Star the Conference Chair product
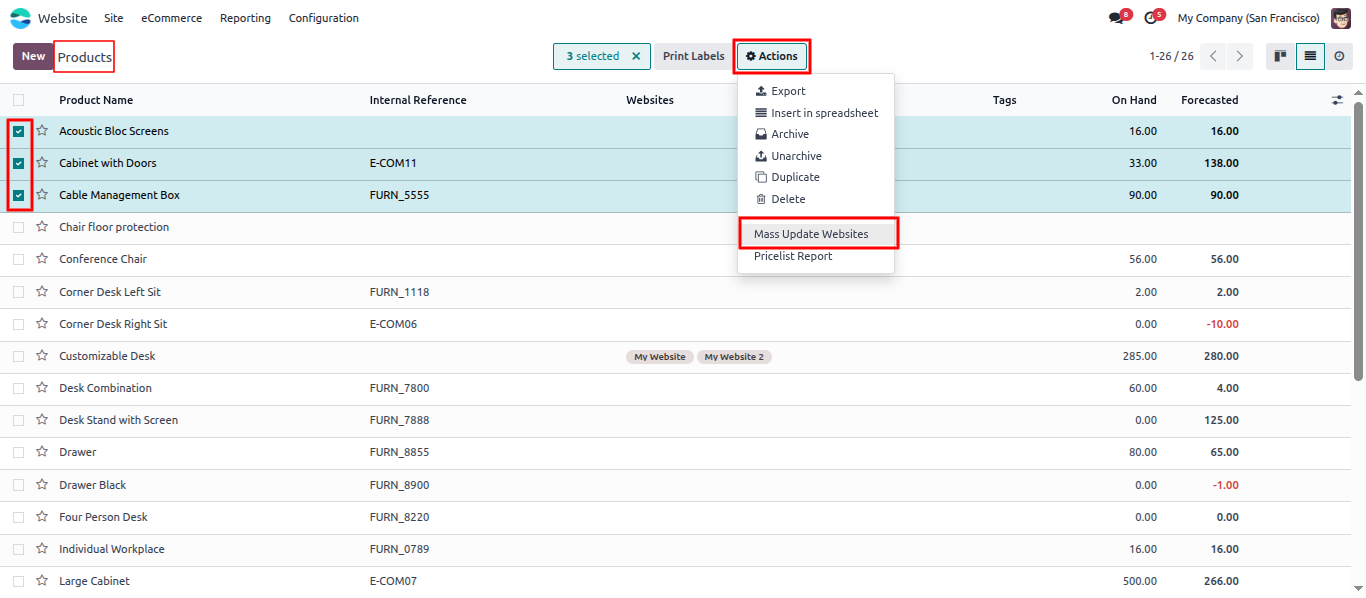Image resolution: width=1366 pixels, height=598 pixels. [42, 259]
